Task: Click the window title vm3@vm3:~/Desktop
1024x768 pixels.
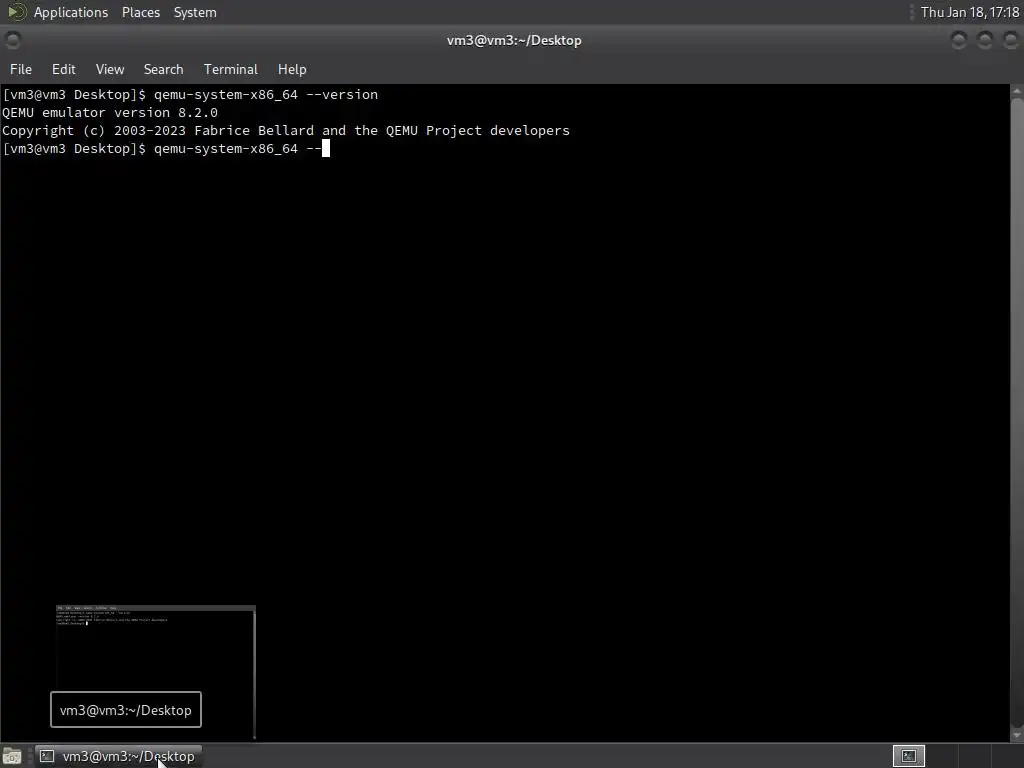Action: pos(514,40)
